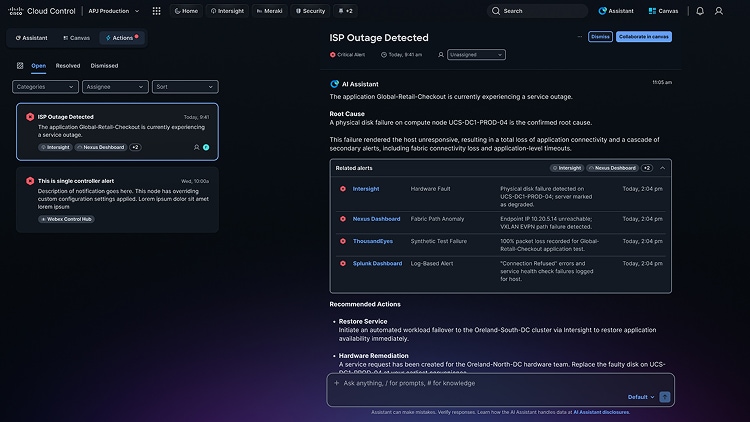The image size is (750, 422).
Task: Open the app launcher grid icon
Action: 156,11
